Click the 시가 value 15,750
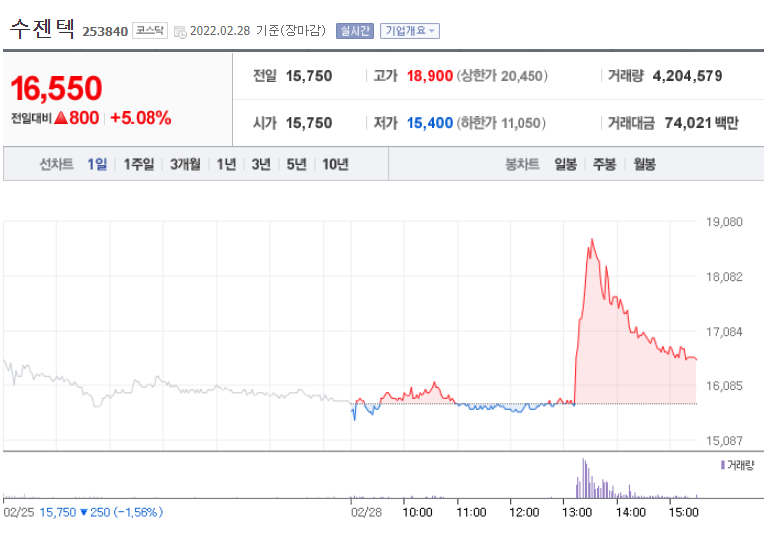764x534 pixels. [x=309, y=123]
